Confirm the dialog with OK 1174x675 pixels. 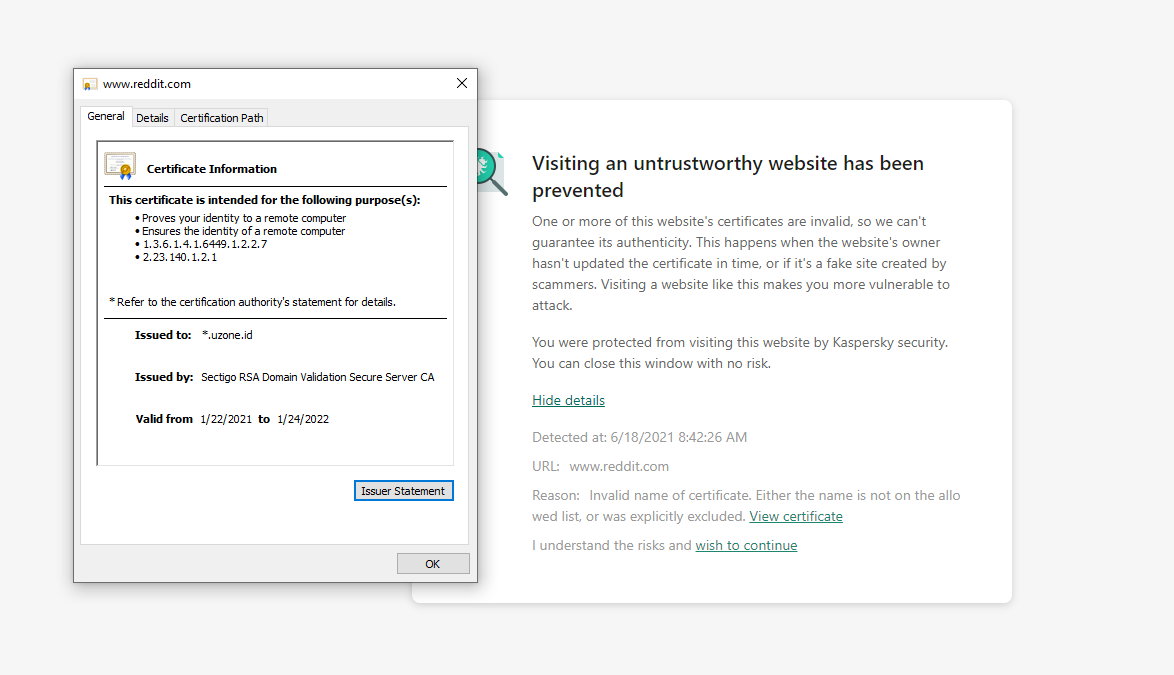tap(433, 564)
